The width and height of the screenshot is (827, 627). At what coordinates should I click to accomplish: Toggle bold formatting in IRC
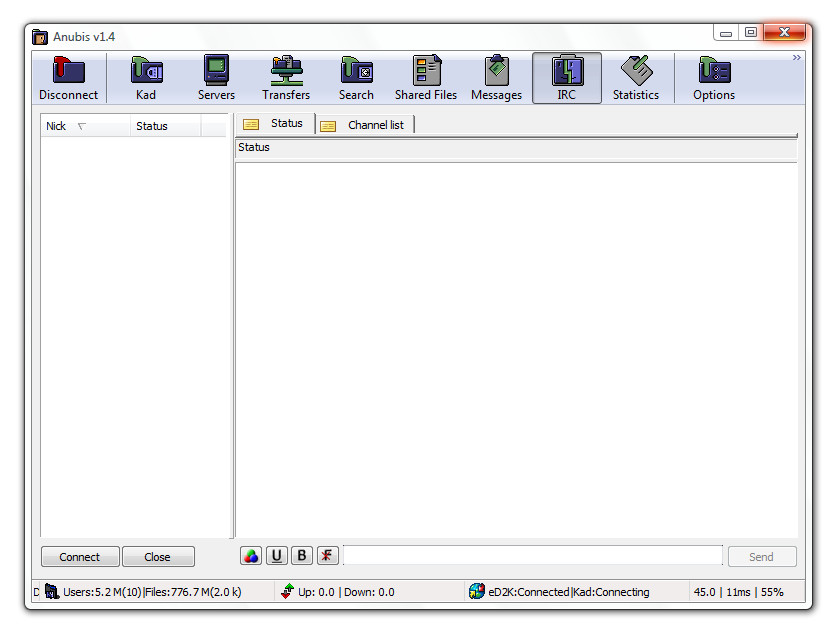pyautogui.click(x=302, y=555)
